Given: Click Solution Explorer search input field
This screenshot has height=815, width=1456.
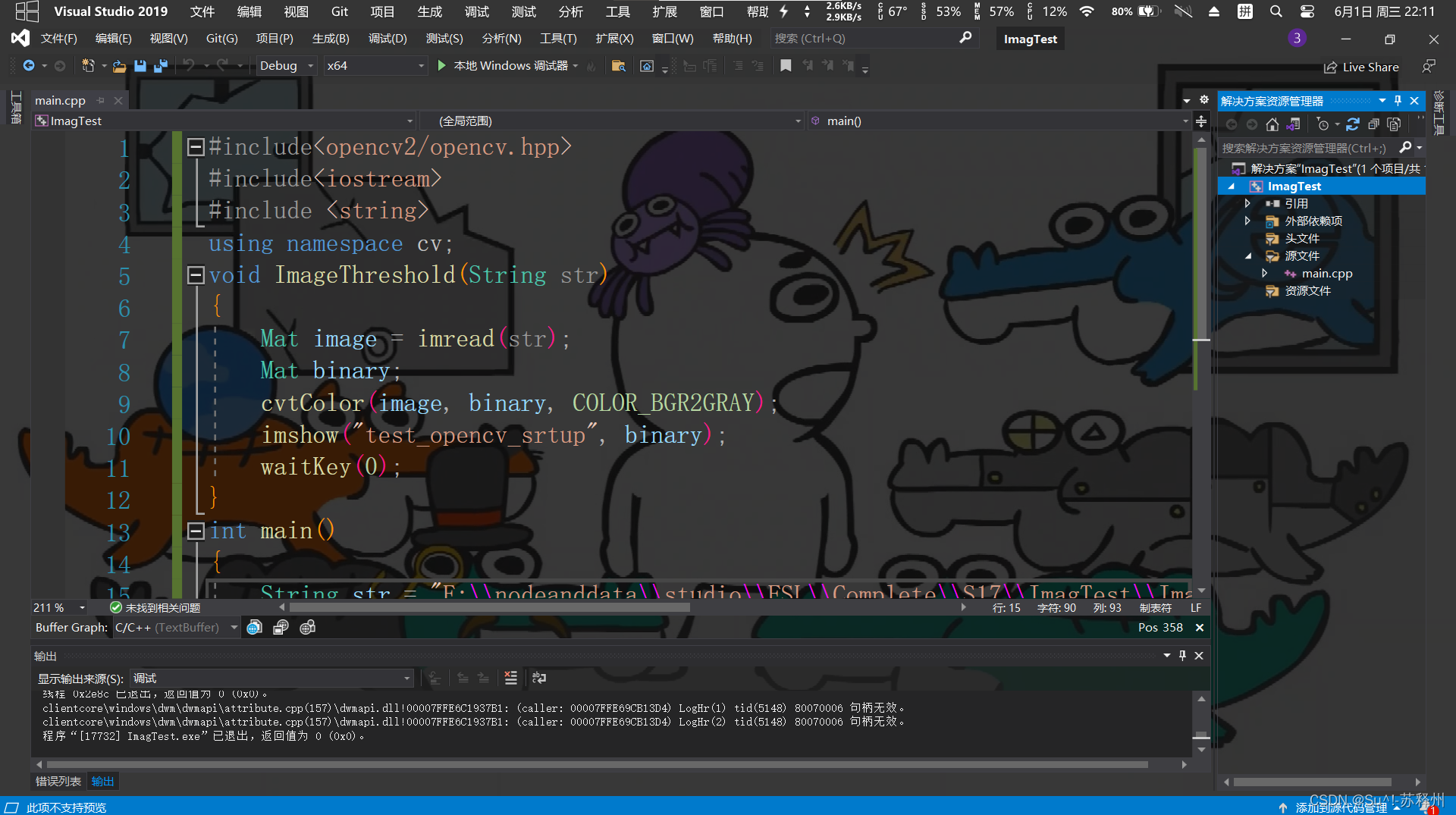Looking at the screenshot, I should pos(1308,148).
